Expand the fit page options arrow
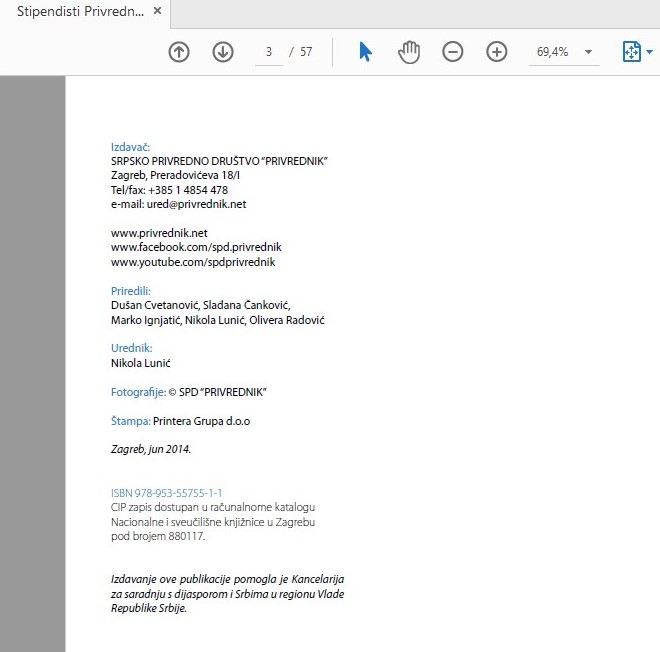 pyautogui.click(x=650, y=52)
